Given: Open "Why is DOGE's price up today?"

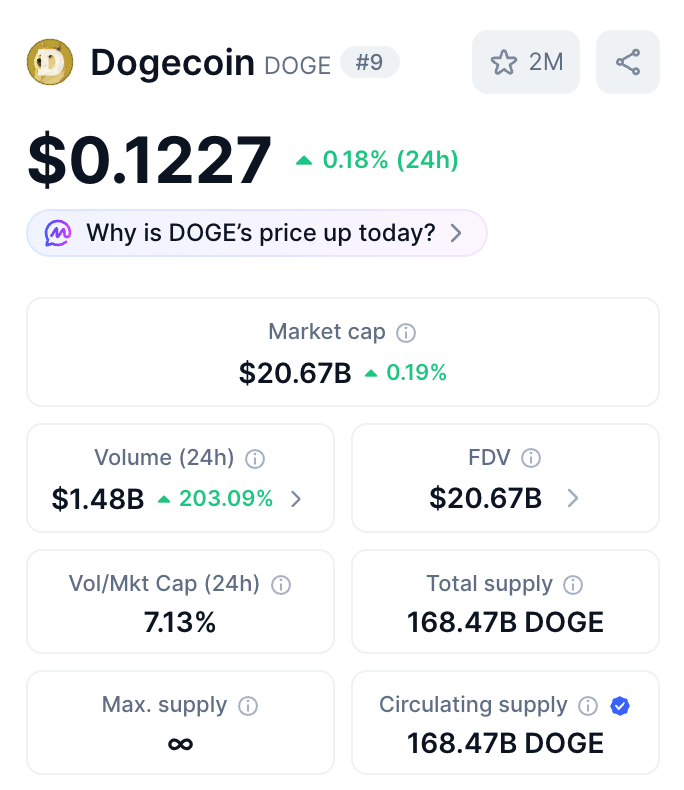Looking at the screenshot, I should (260, 233).
